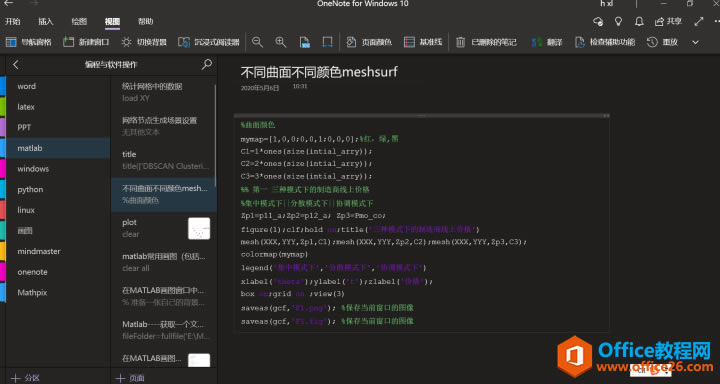Open the Mathpix section
This screenshot has height=384, width=720.
coord(57,293)
